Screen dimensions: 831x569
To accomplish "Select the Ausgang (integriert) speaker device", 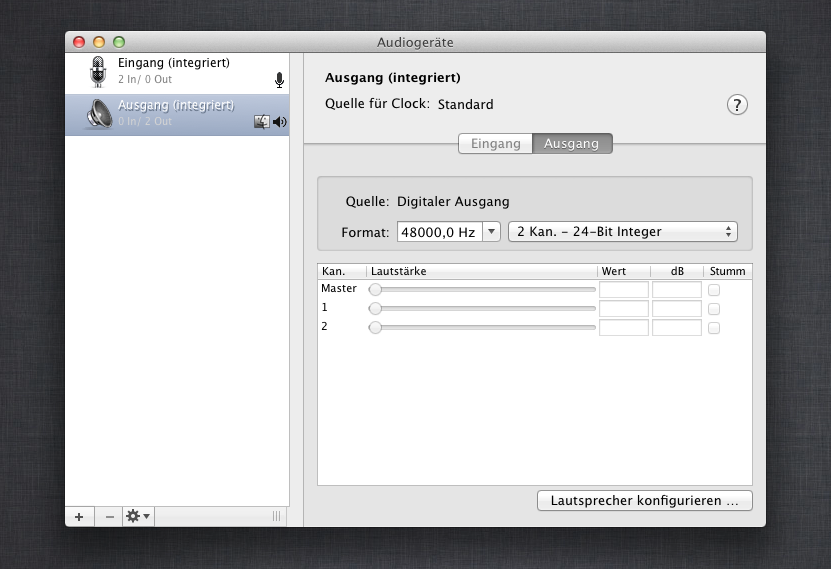I will (175, 113).
